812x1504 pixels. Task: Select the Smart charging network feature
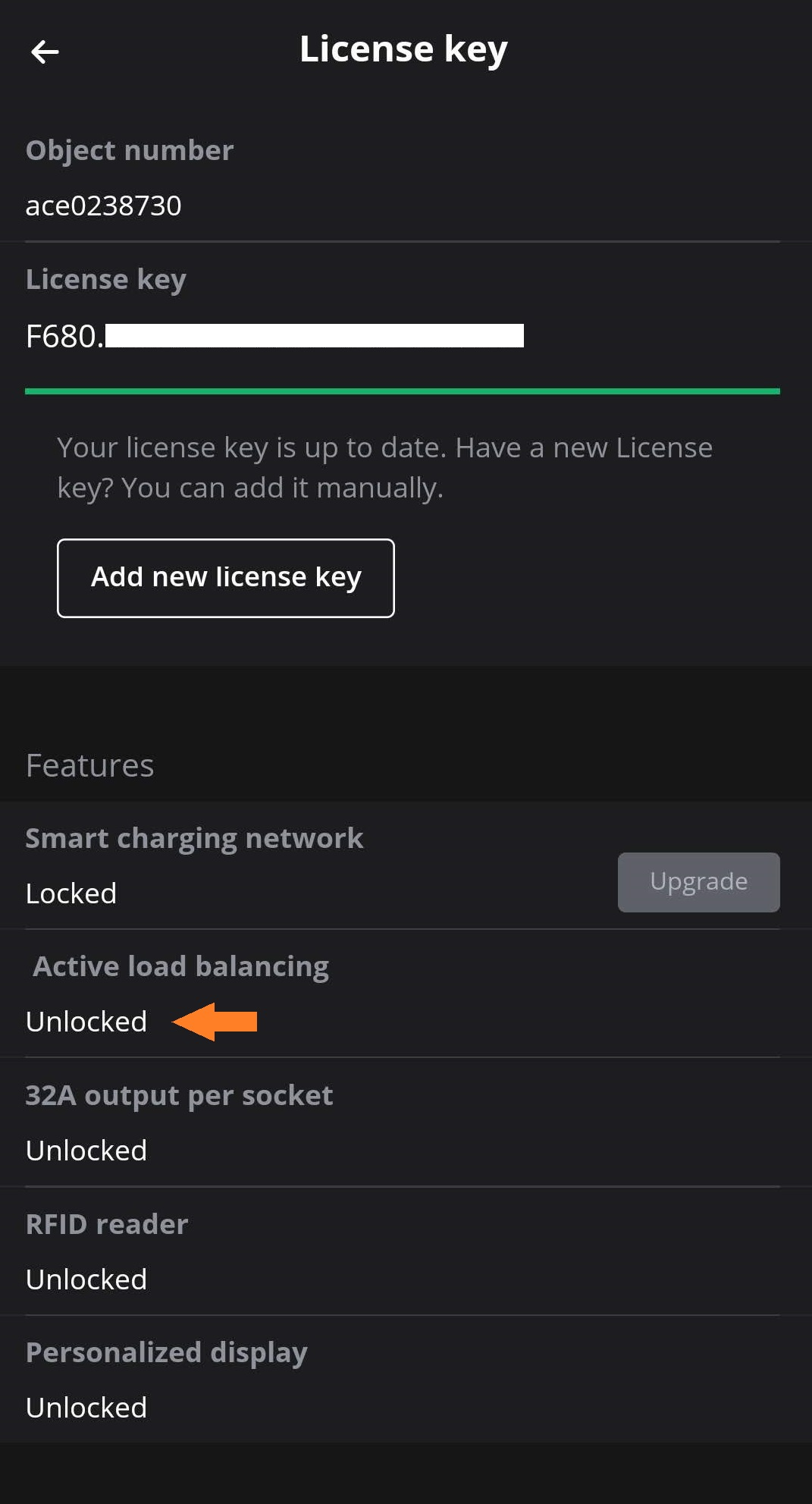click(195, 838)
